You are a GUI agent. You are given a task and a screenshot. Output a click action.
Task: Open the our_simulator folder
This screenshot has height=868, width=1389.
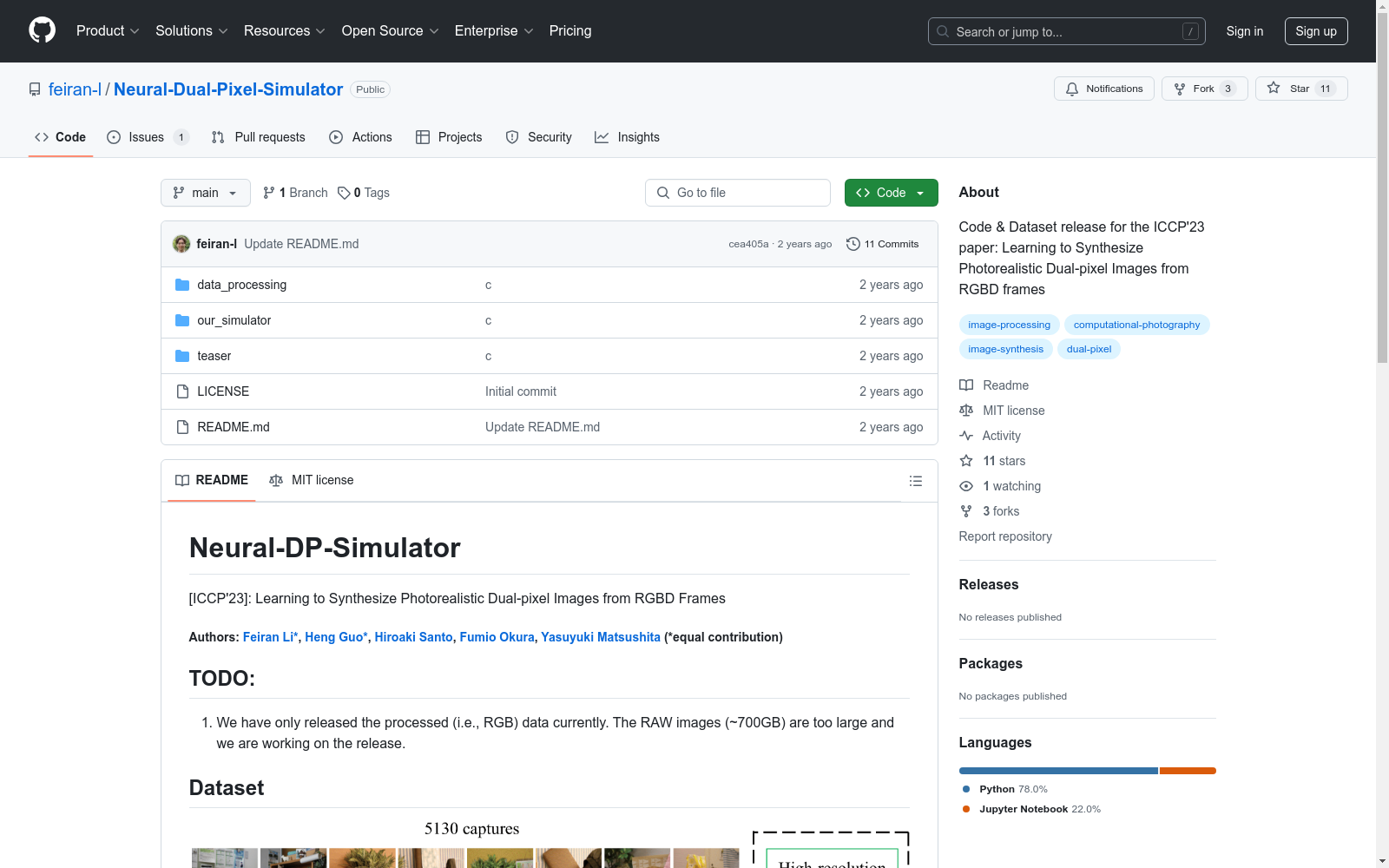coord(234,320)
